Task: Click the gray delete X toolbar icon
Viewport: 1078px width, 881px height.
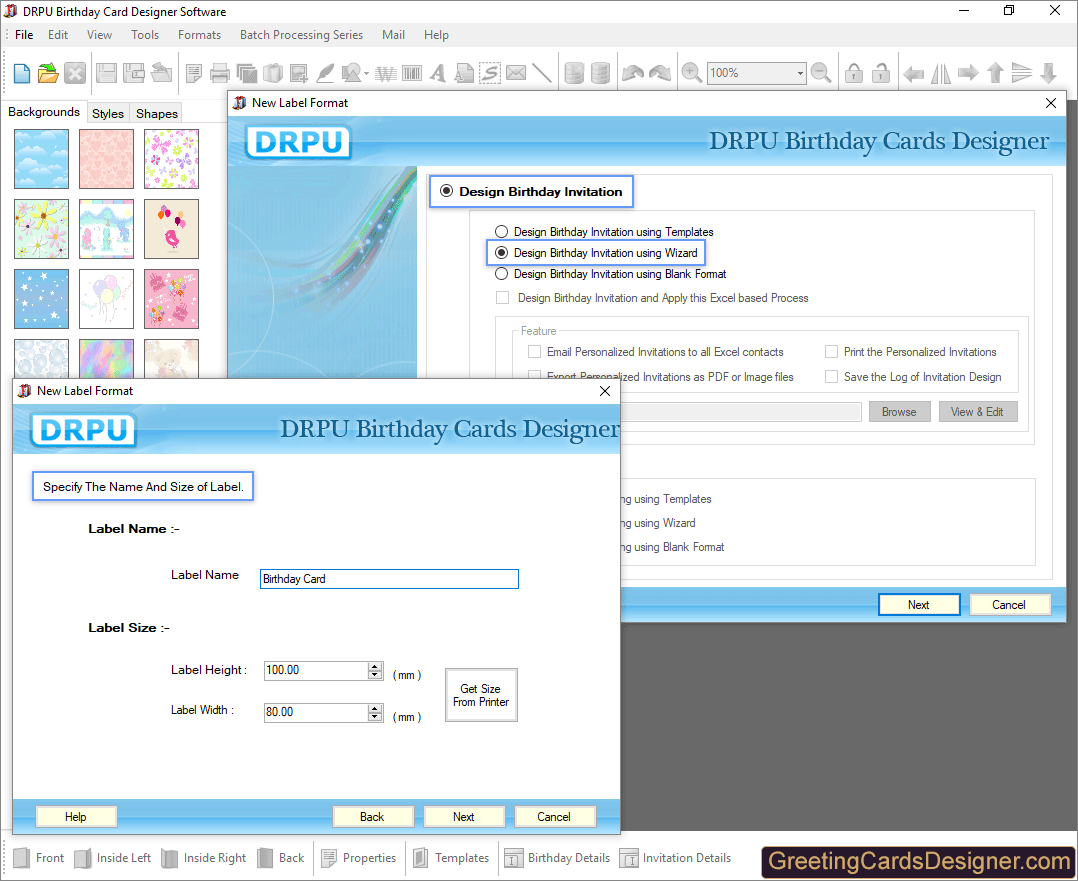Action: tap(75, 73)
